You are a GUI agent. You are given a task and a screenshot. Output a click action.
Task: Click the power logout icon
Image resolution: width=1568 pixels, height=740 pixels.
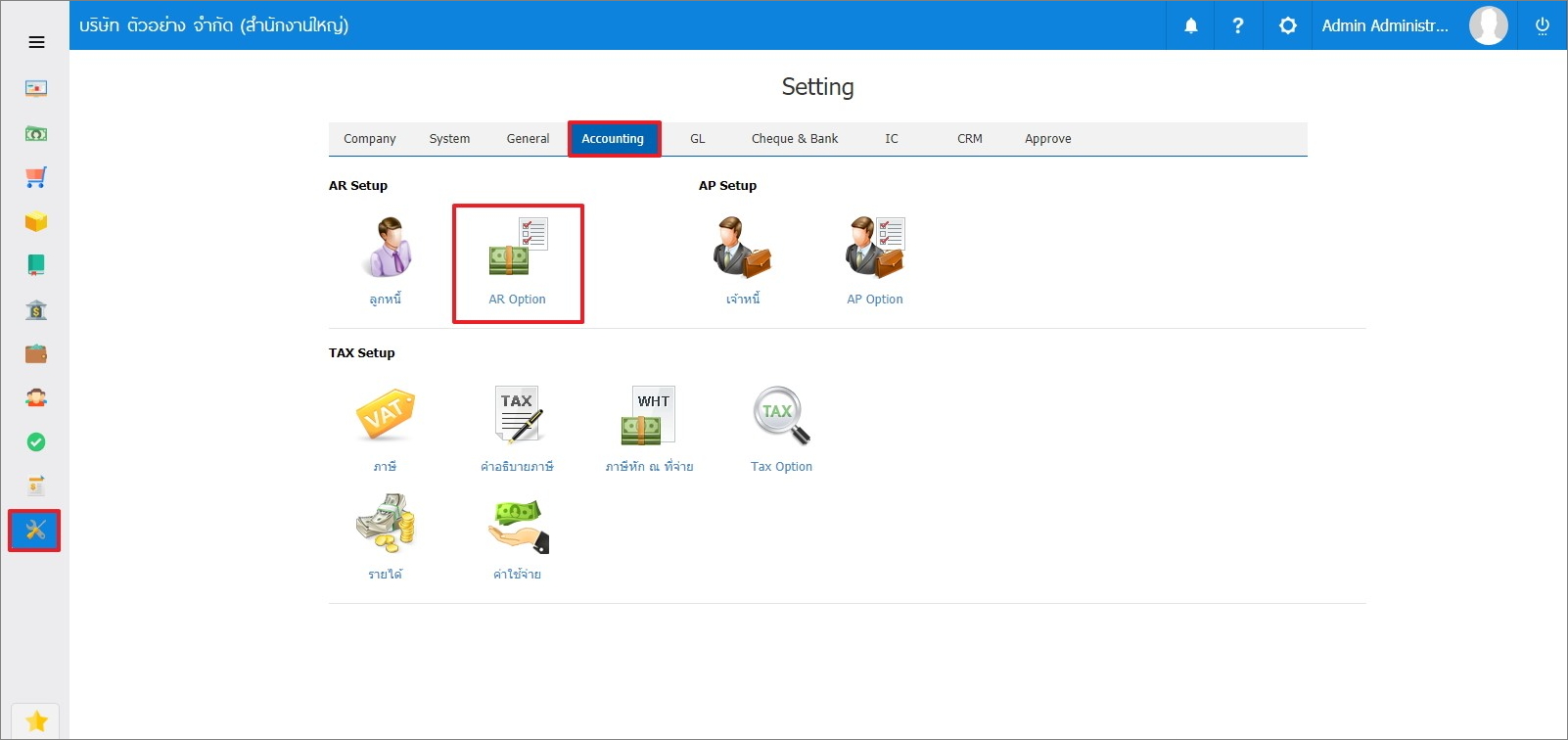[1543, 25]
